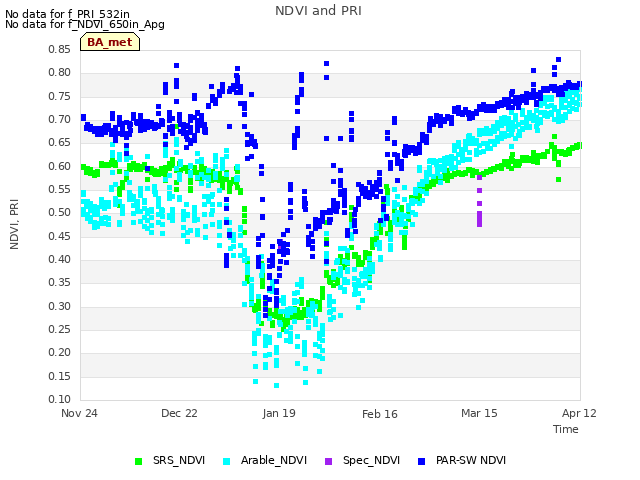The height and width of the screenshot is (480, 640).
Task: Click the Time x-axis title
Action: pyautogui.click(x=566, y=429)
